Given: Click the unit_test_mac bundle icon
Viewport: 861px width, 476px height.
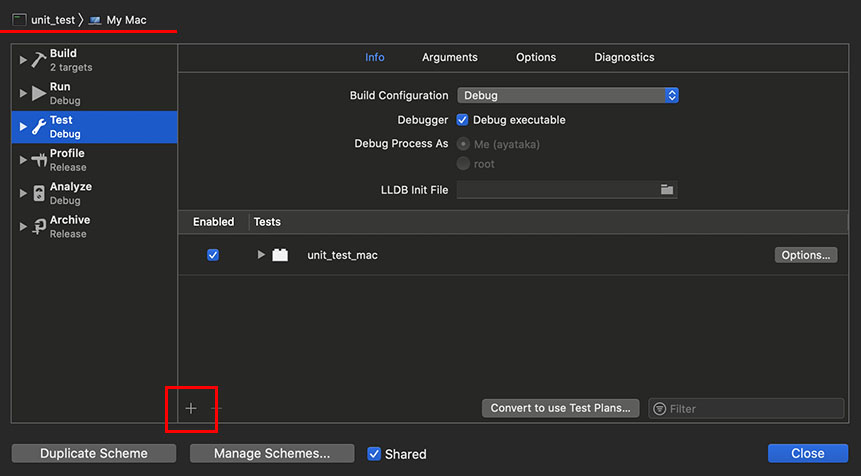Looking at the screenshot, I should (x=280, y=255).
